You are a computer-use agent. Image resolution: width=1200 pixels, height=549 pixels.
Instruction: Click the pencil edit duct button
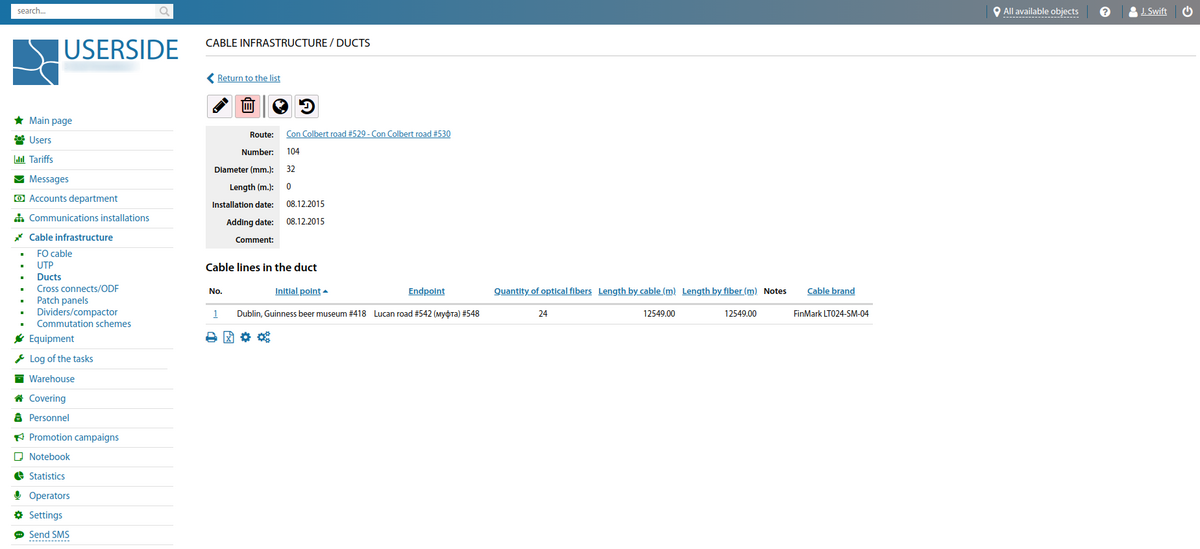pos(220,106)
